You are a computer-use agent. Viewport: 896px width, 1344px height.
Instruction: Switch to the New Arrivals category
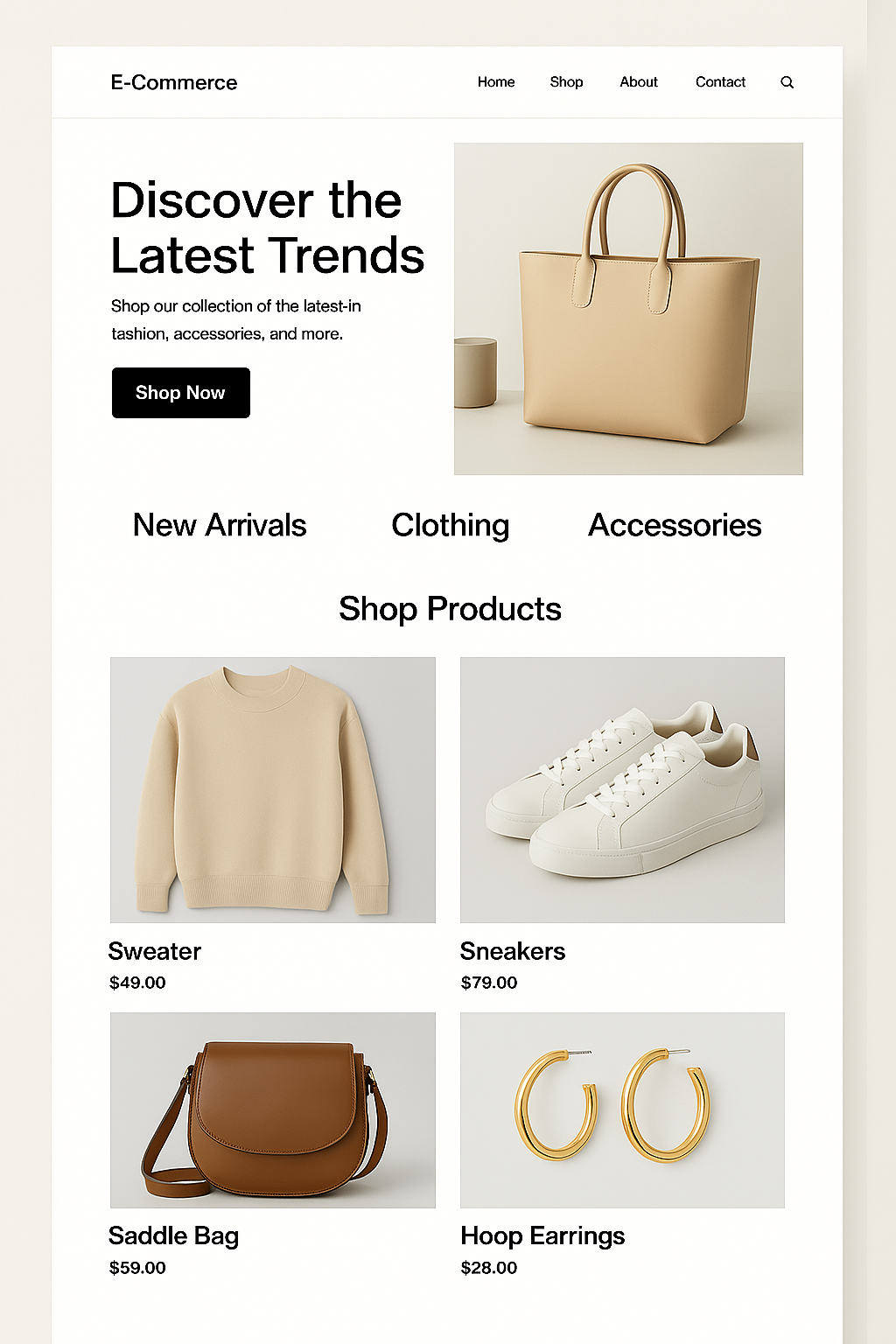click(x=220, y=525)
